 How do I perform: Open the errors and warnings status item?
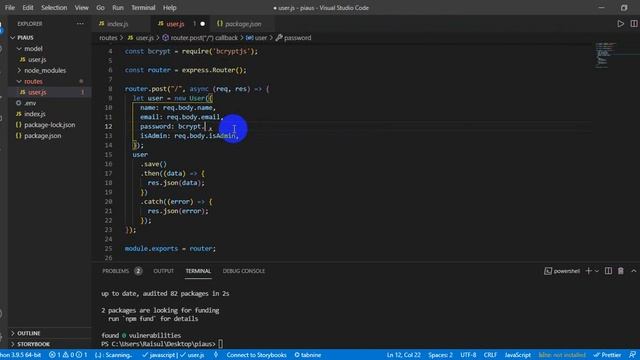68,355
